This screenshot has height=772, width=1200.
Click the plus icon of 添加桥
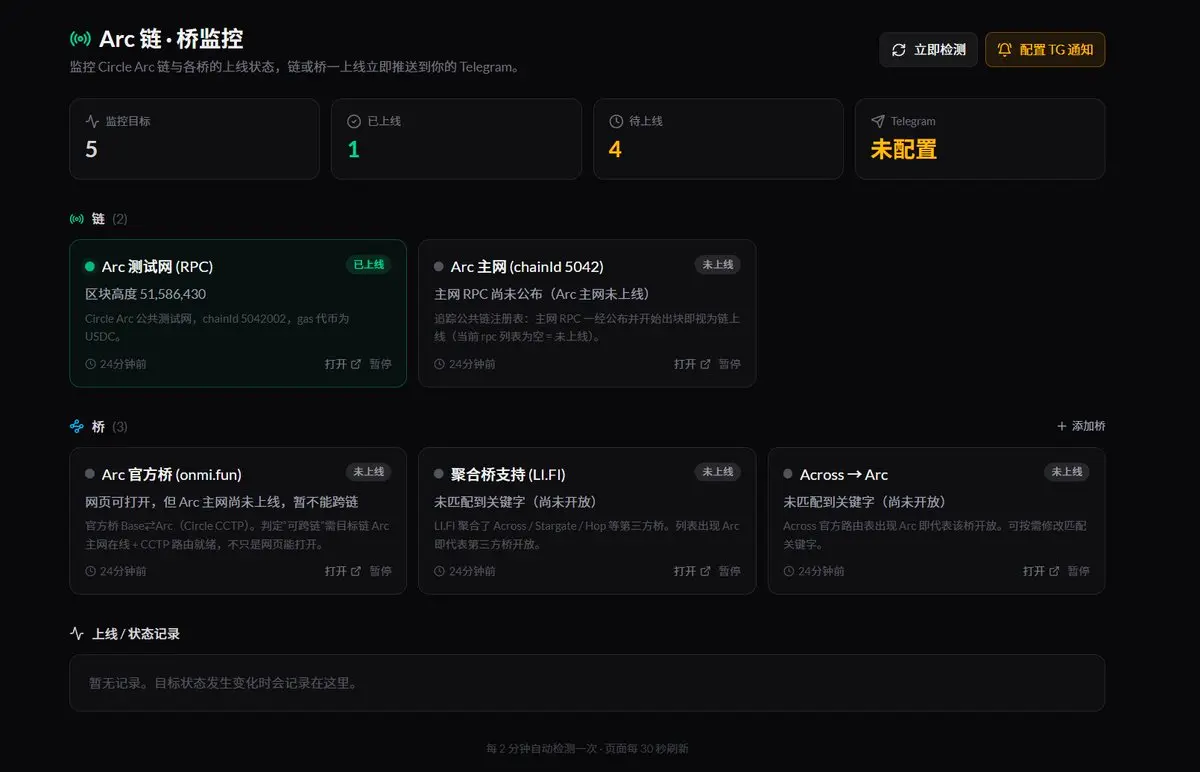tap(1062, 426)
